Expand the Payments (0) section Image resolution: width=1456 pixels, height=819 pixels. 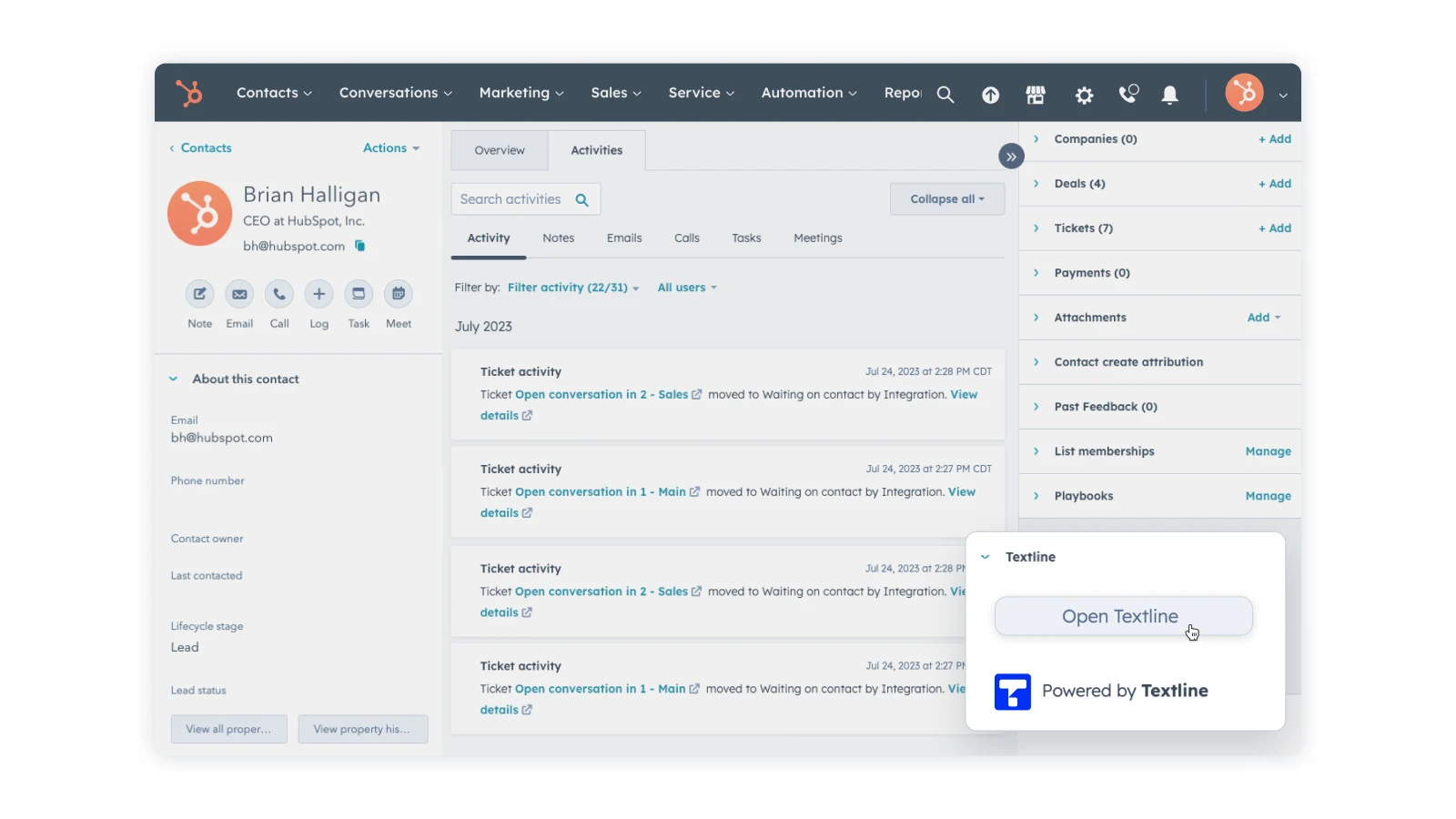click(x=1036, y=273)
